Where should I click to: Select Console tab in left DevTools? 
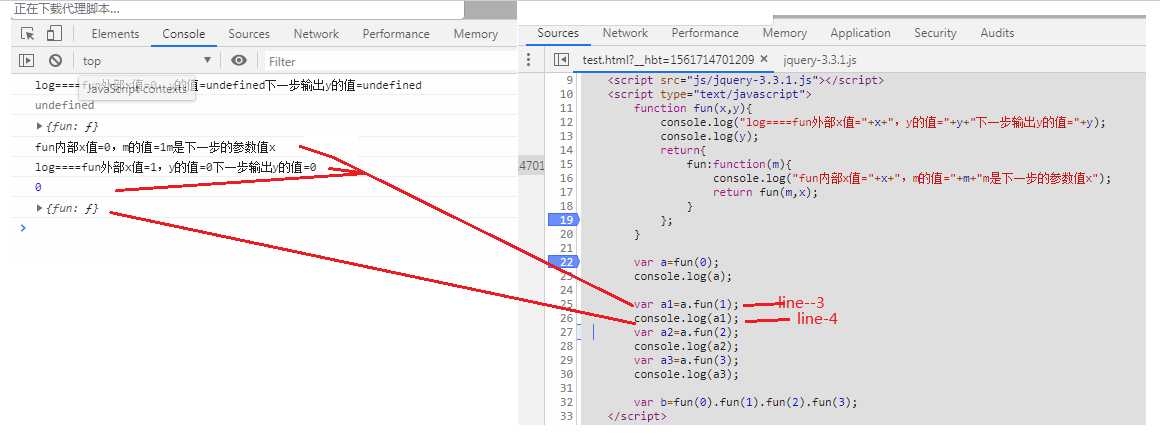tap(183, 34)
